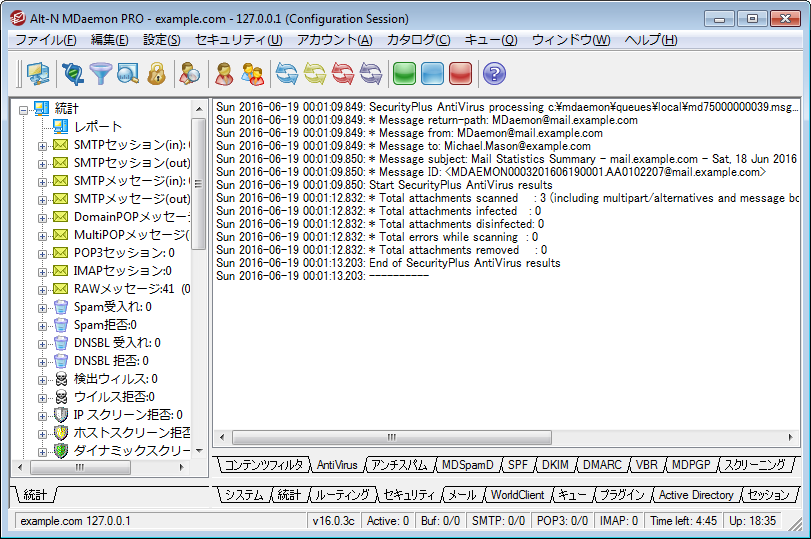Click the padlock security toolbar icon
The image size is (811, 539).
[x=156, y=73]
